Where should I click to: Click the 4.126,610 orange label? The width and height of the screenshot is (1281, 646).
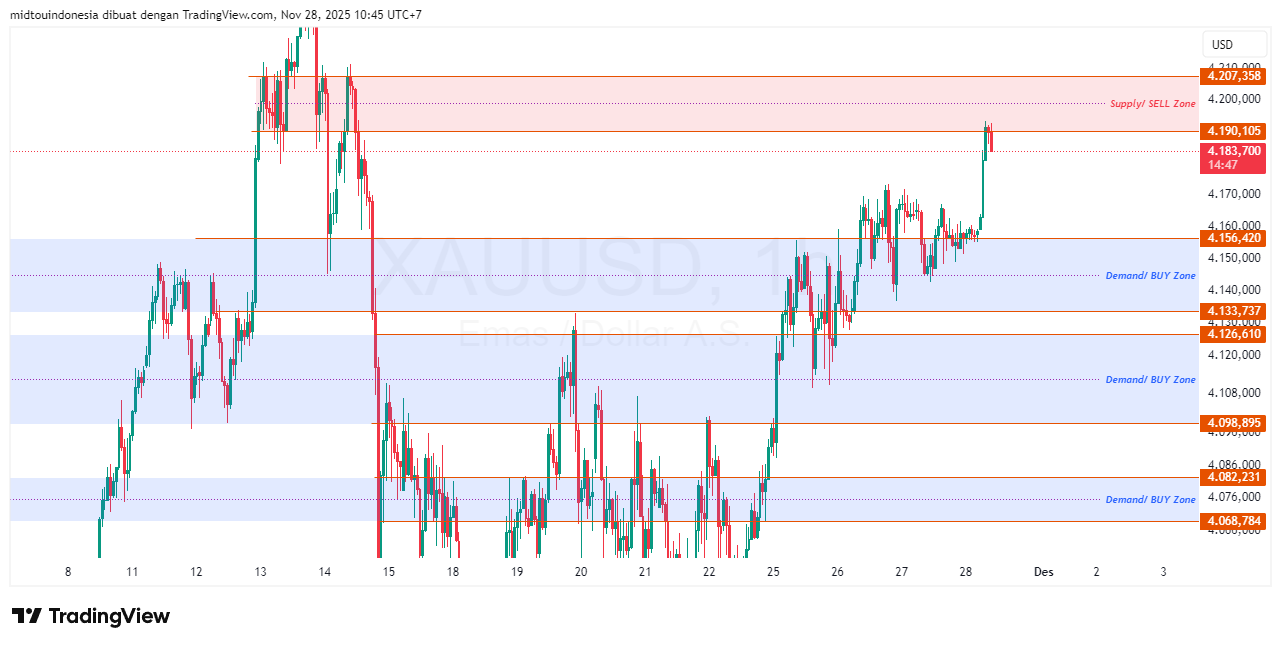(x=1233, y=334)
